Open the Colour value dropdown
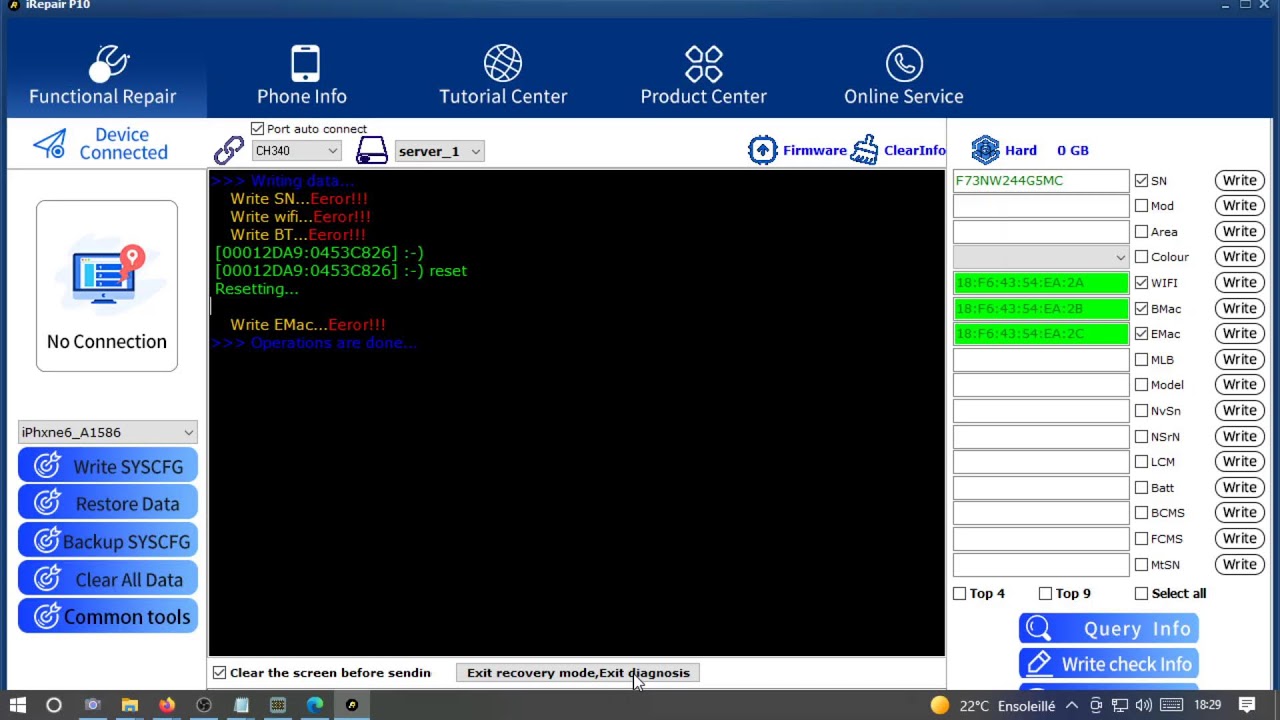This screenshot has width=1280, height=720. pyautogui.click(x=1041, y=257)
